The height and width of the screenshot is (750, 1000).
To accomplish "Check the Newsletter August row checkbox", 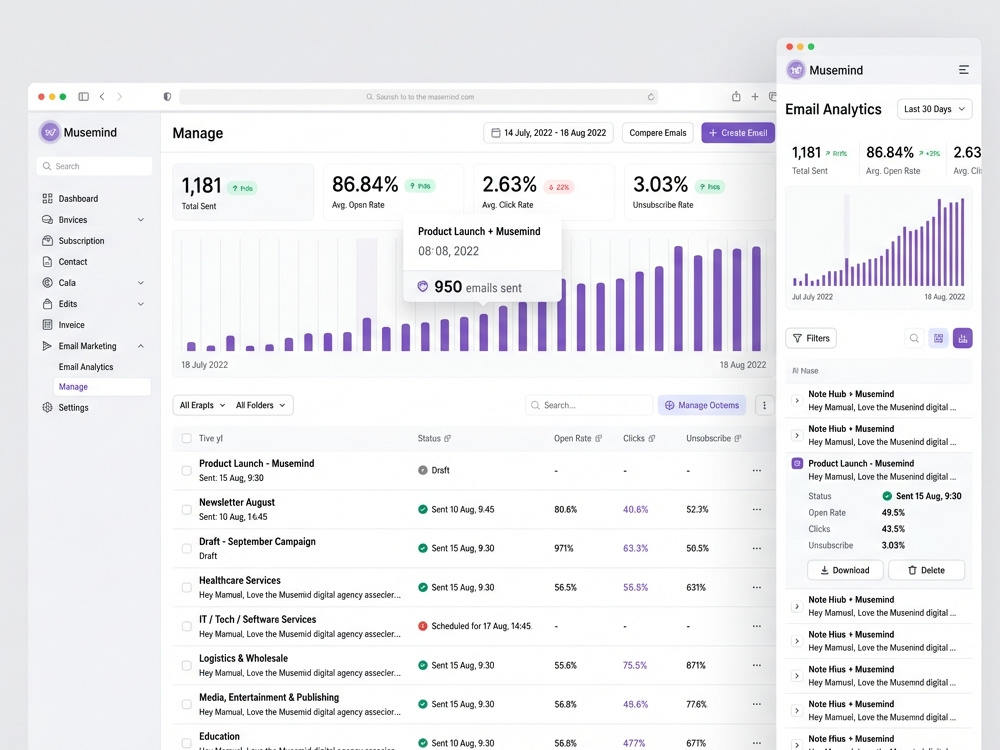I will [186, 509].
